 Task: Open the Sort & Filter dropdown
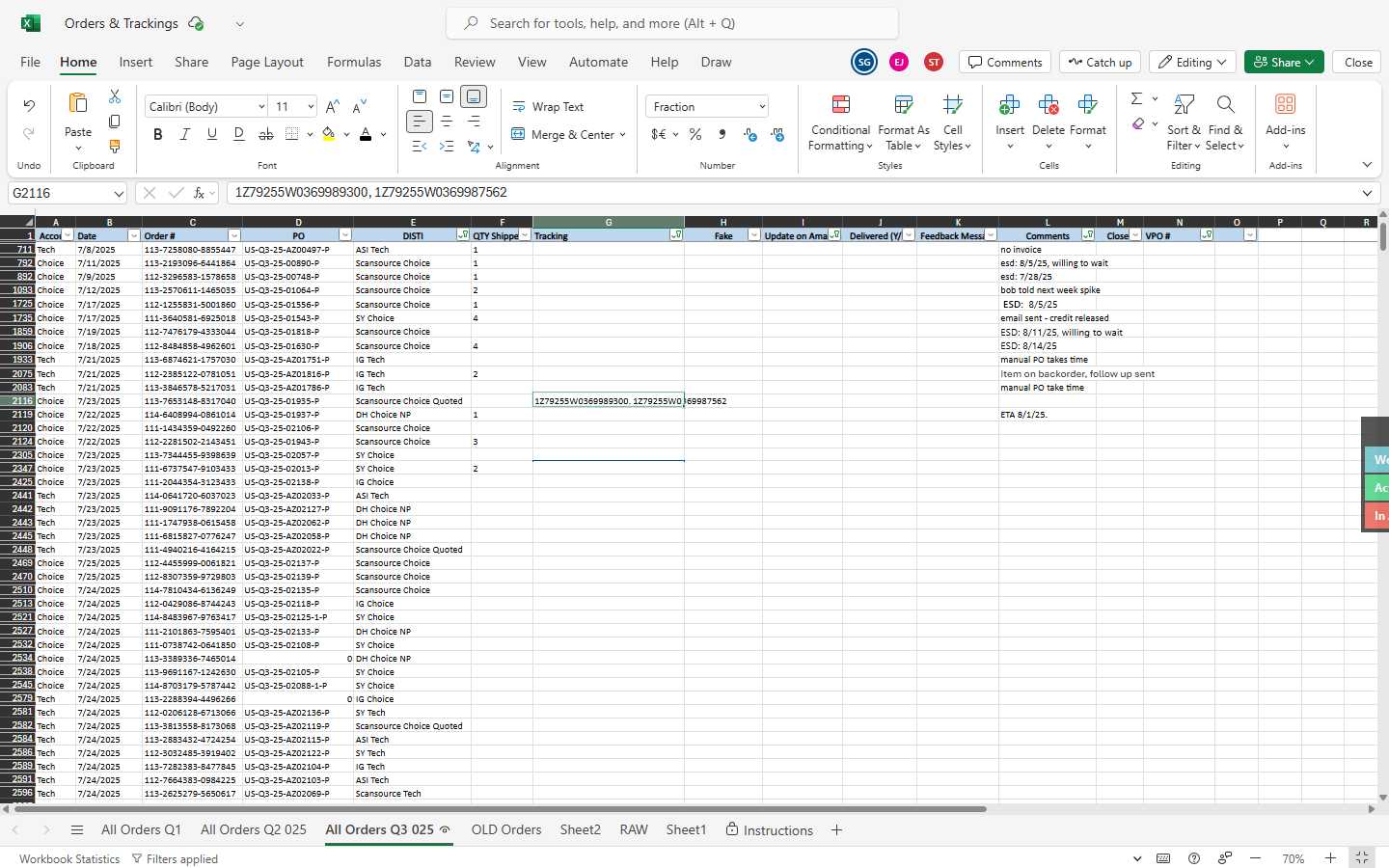1184,122
